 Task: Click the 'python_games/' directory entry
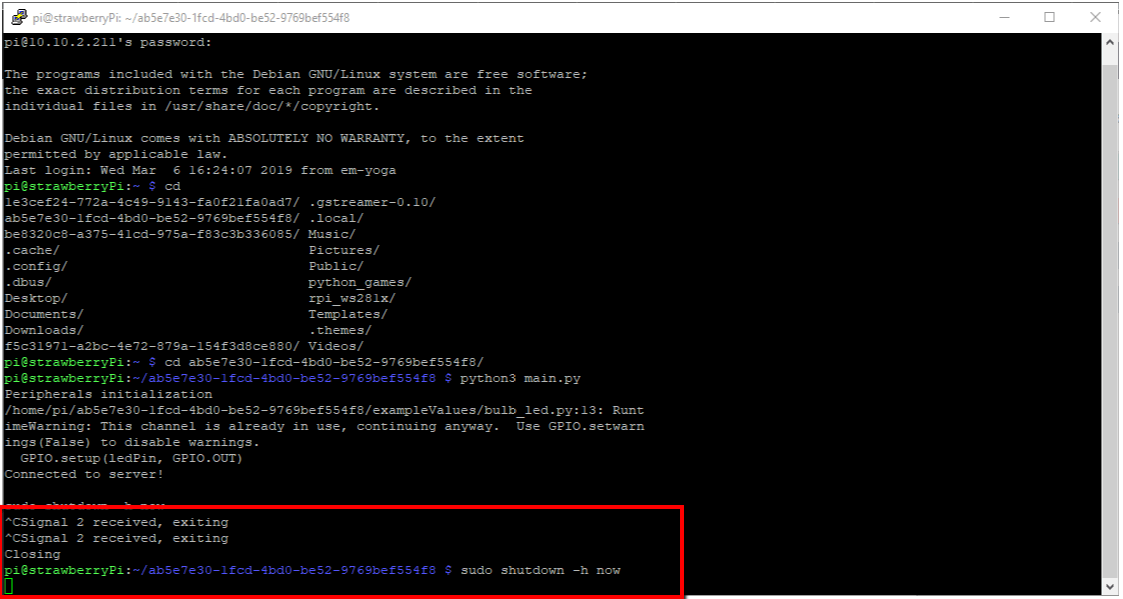pos(360,282)
